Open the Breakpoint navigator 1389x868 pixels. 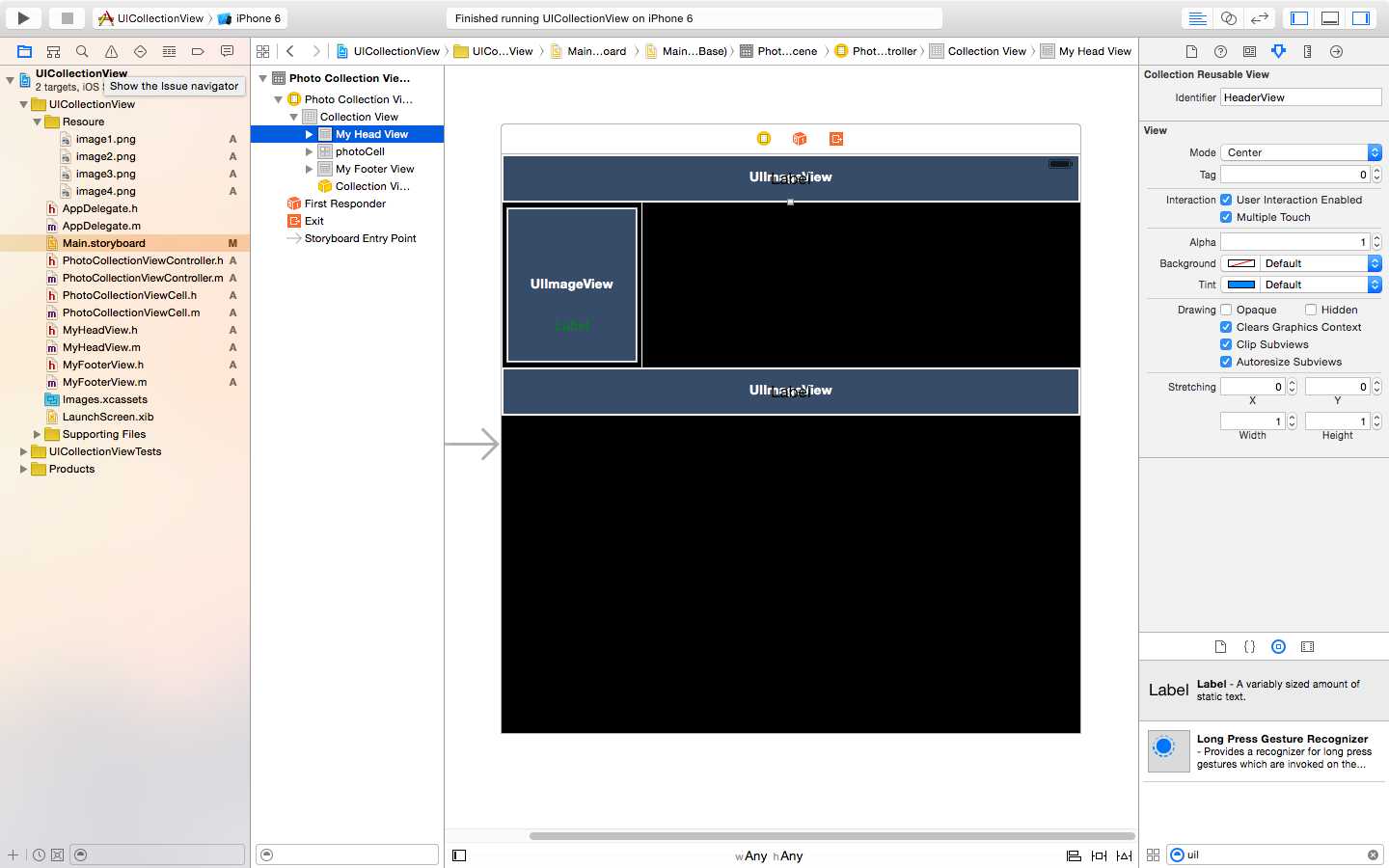(198, 51)
